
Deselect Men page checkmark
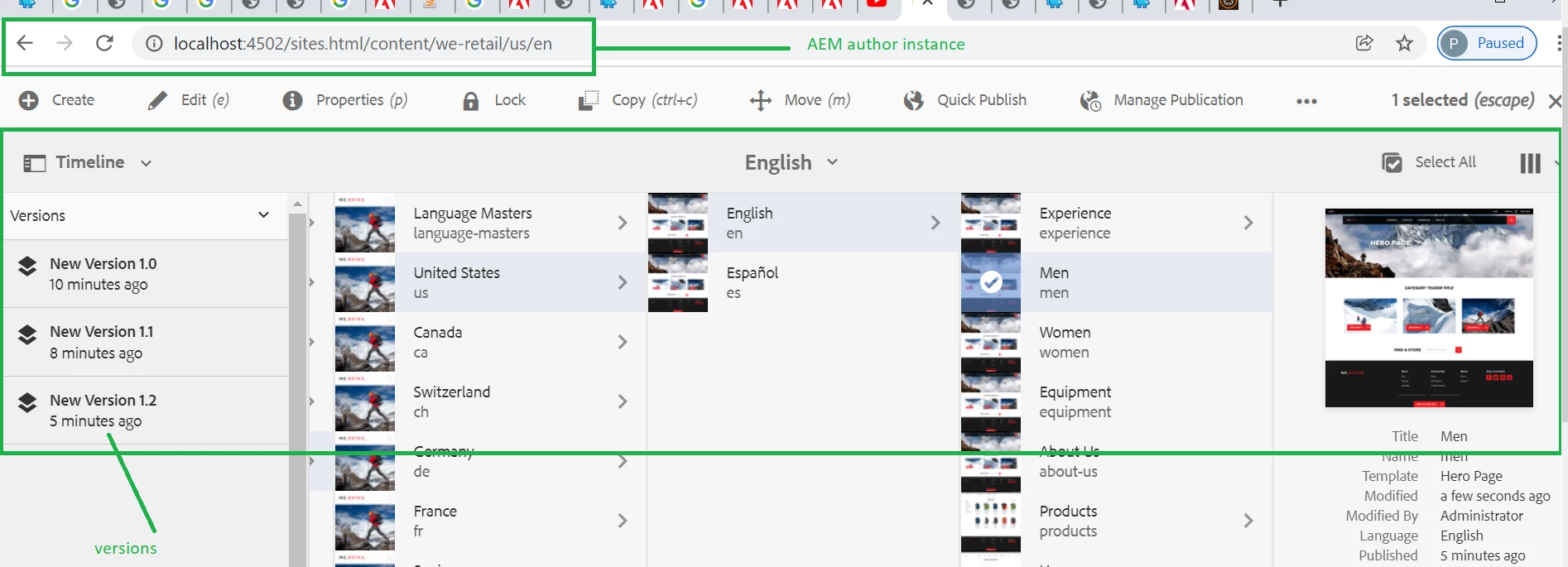click(991, 282)
